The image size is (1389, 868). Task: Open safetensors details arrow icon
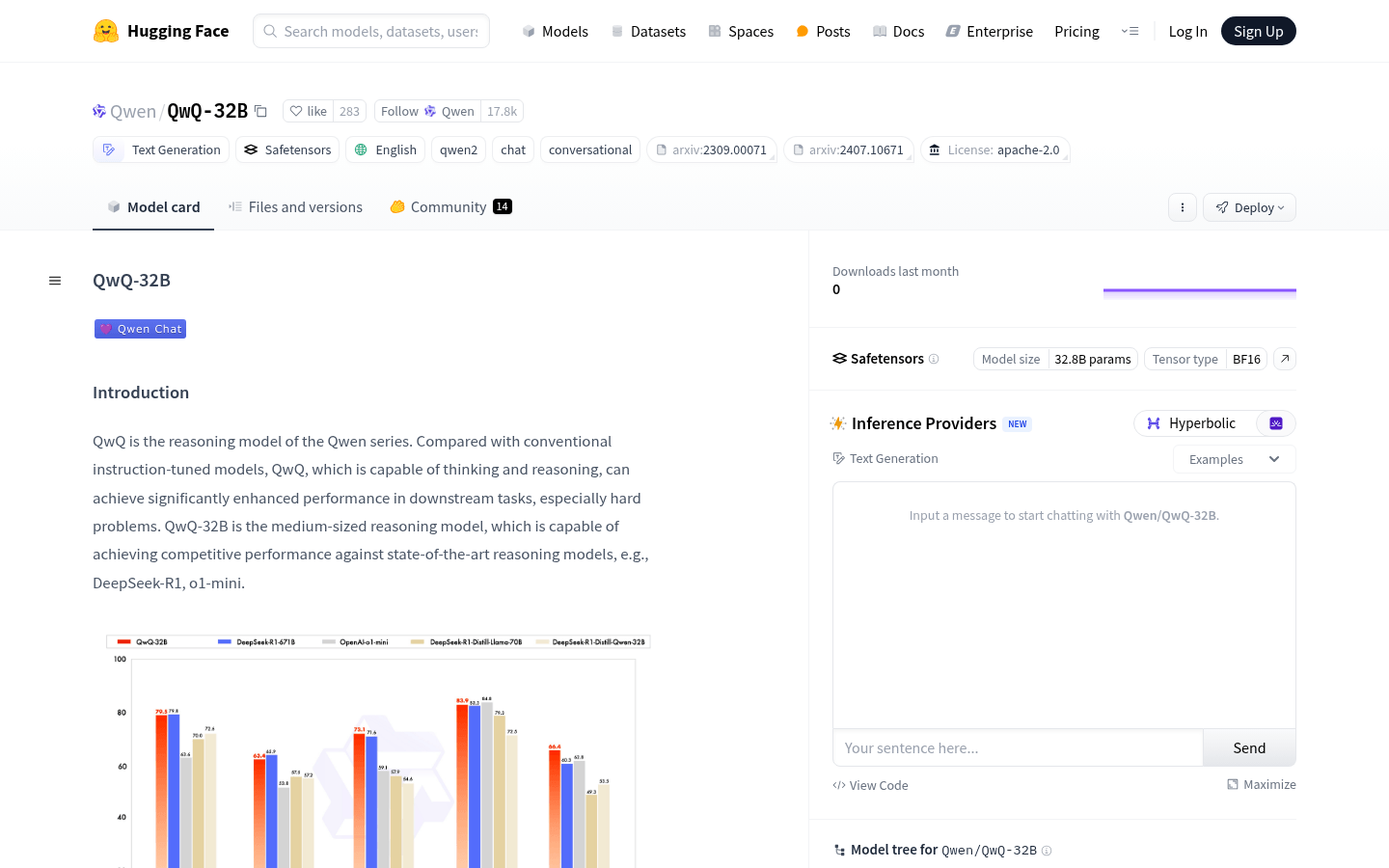(x=1285, y=359)
